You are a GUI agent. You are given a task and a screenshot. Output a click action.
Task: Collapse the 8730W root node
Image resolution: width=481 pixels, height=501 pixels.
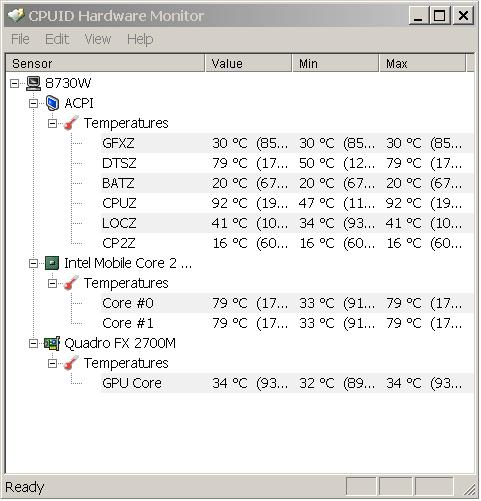pos(14,83)
